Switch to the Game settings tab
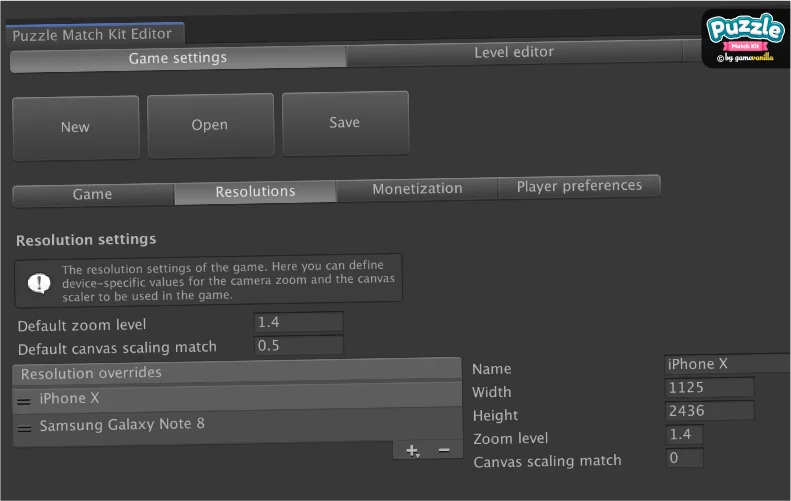 click(178, 59)
